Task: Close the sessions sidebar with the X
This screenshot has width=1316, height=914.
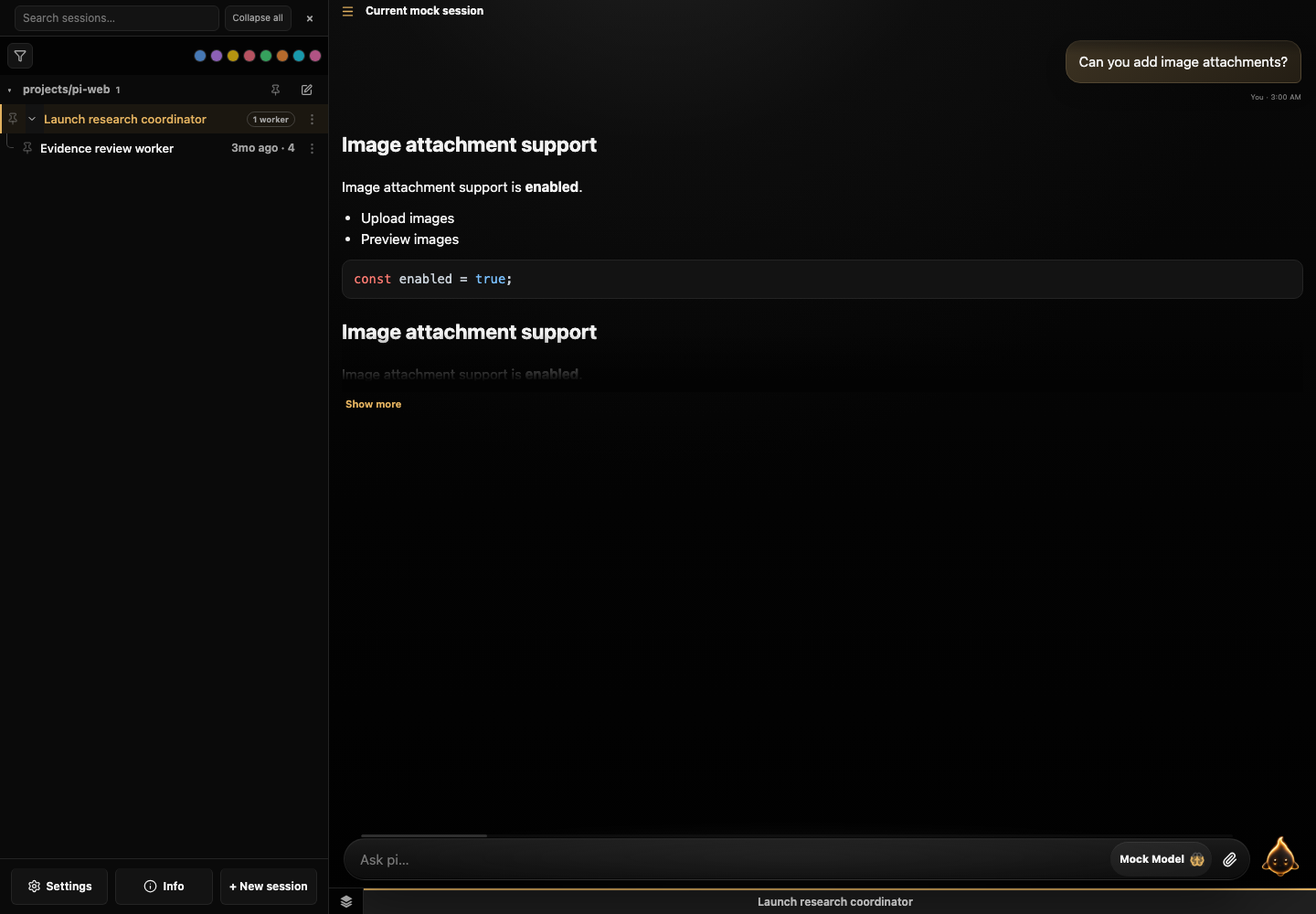Action: point(310,18)
